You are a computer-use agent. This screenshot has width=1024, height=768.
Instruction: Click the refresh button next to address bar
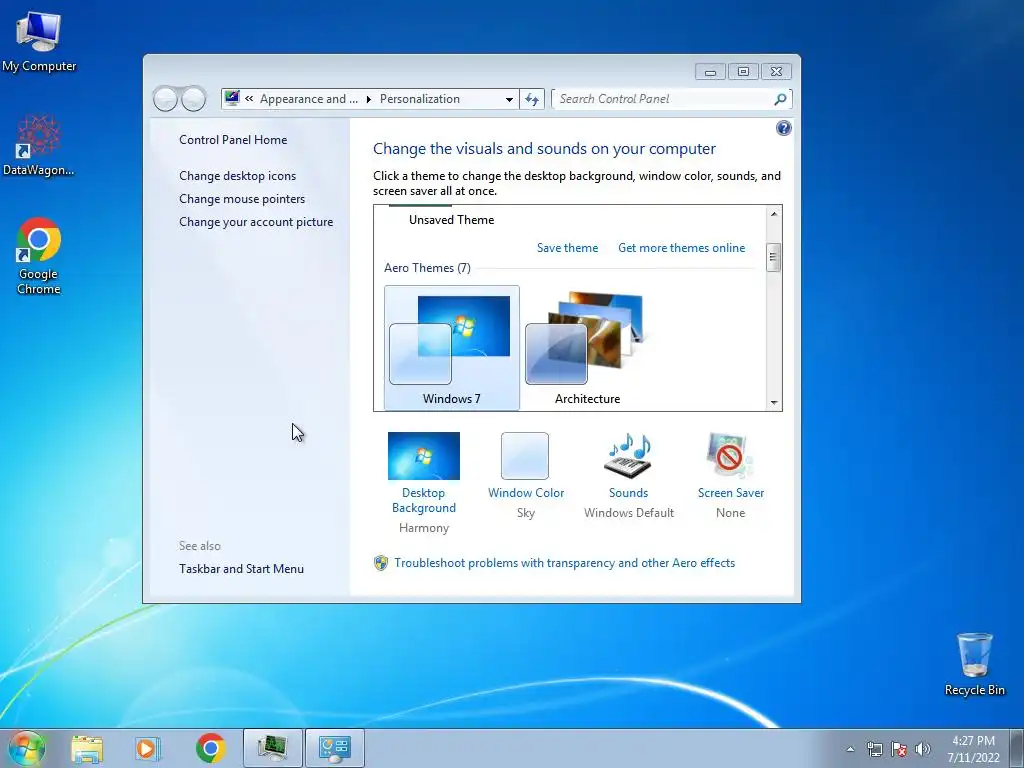(x=532, y=99)
